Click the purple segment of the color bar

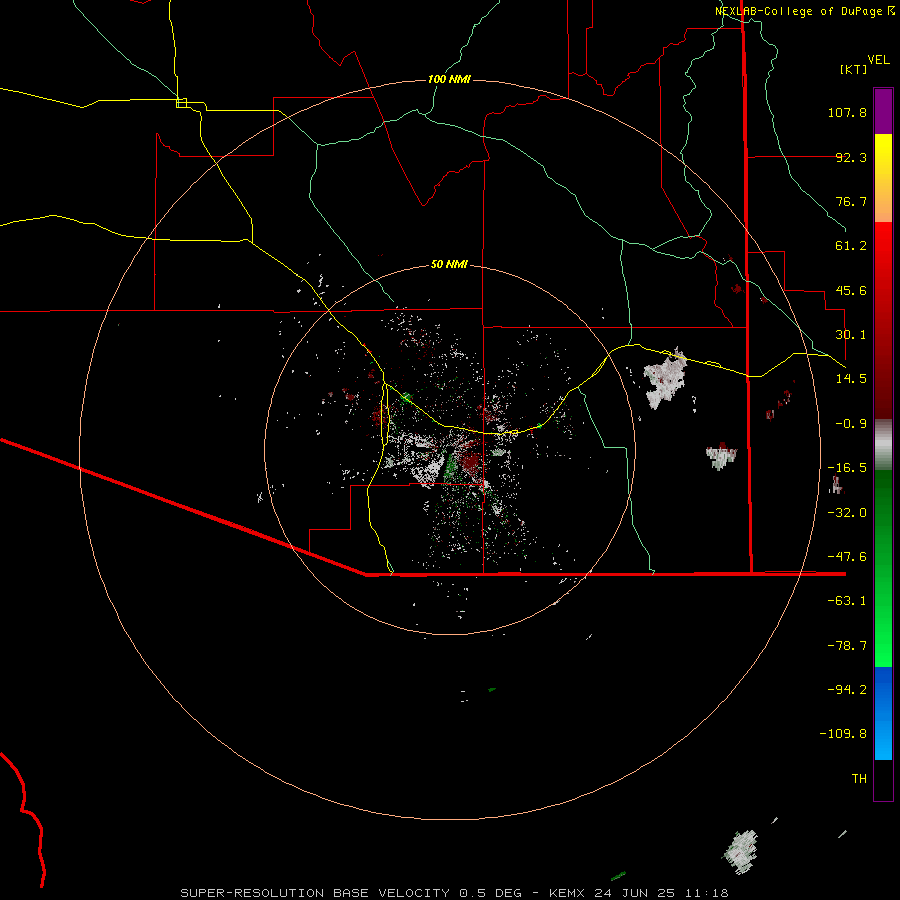tap(883, 111)
